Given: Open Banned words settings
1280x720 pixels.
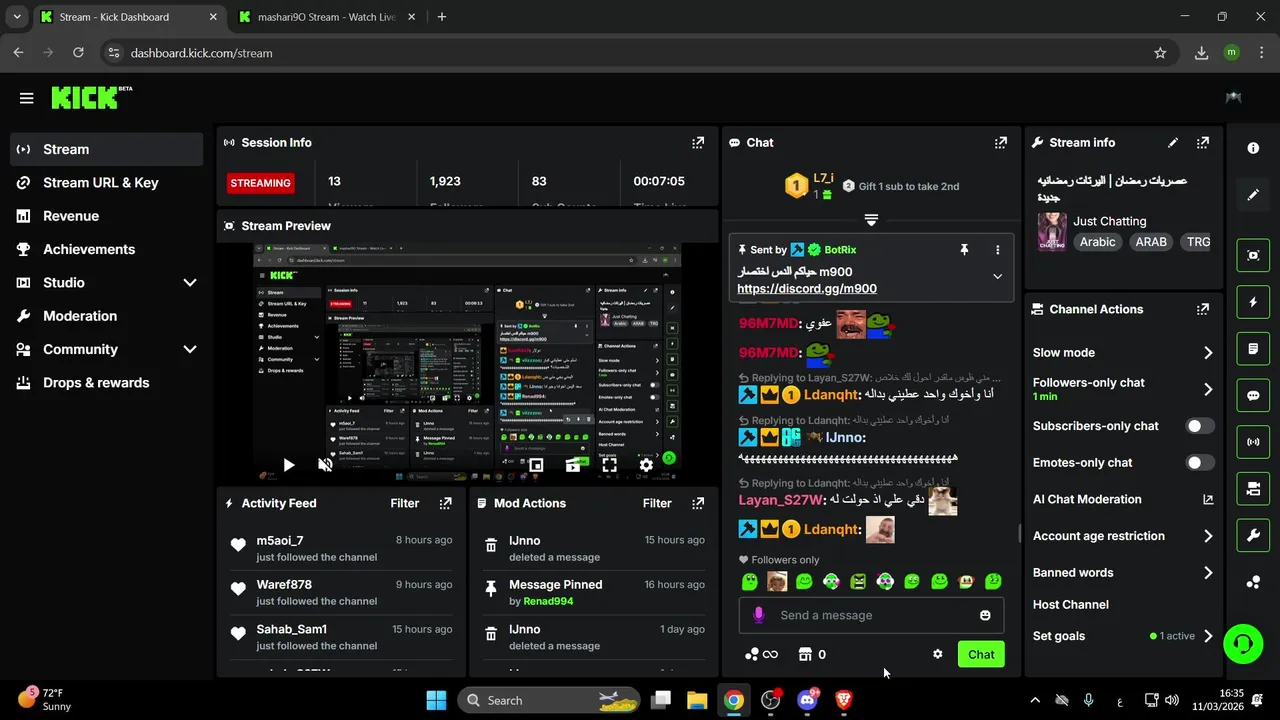Looking at the screenshot, I should [1123, 573].
